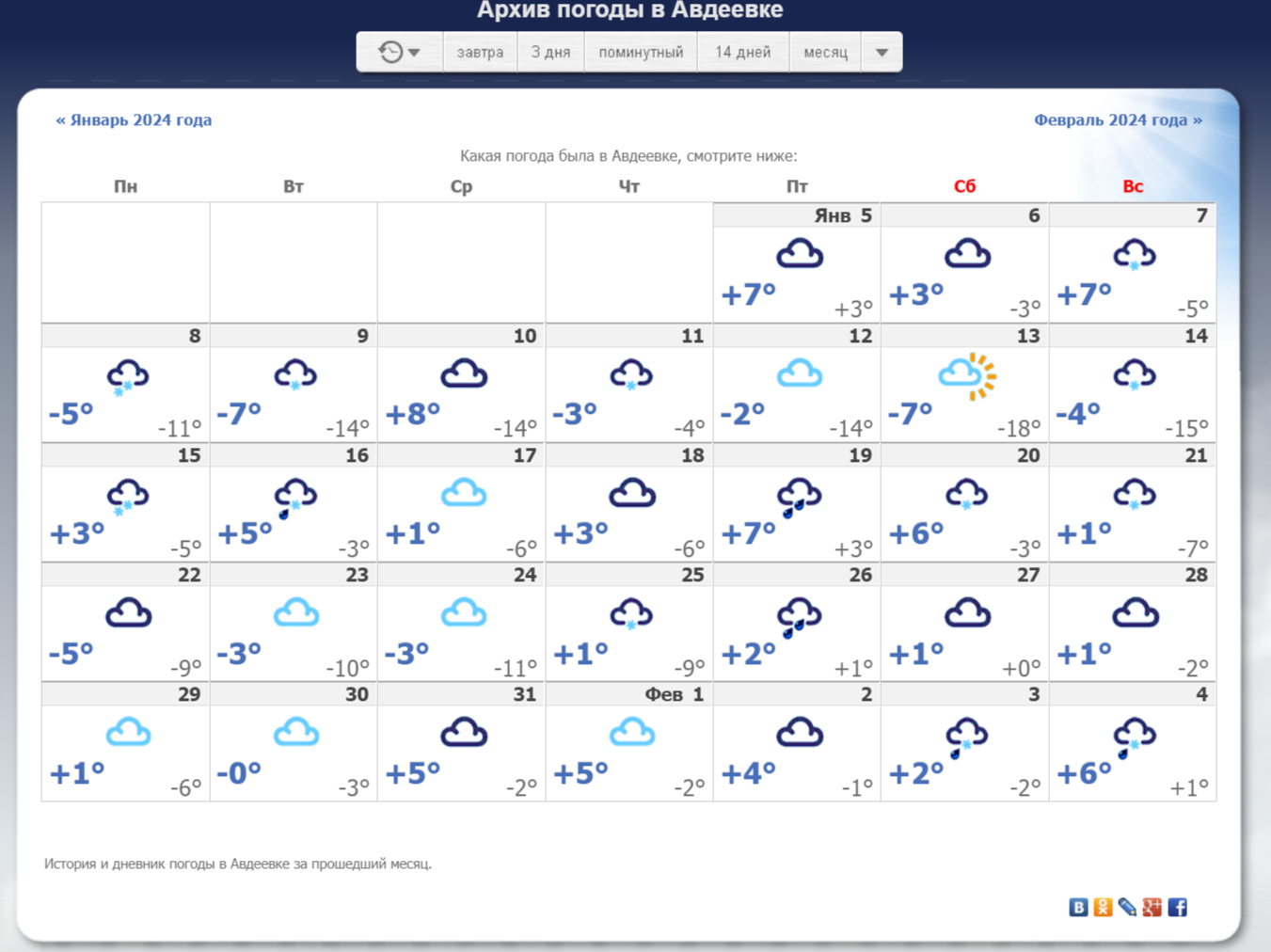Go to the Январь 2024 года archive
Viewport: 1271px width, 952px height.
134,119
